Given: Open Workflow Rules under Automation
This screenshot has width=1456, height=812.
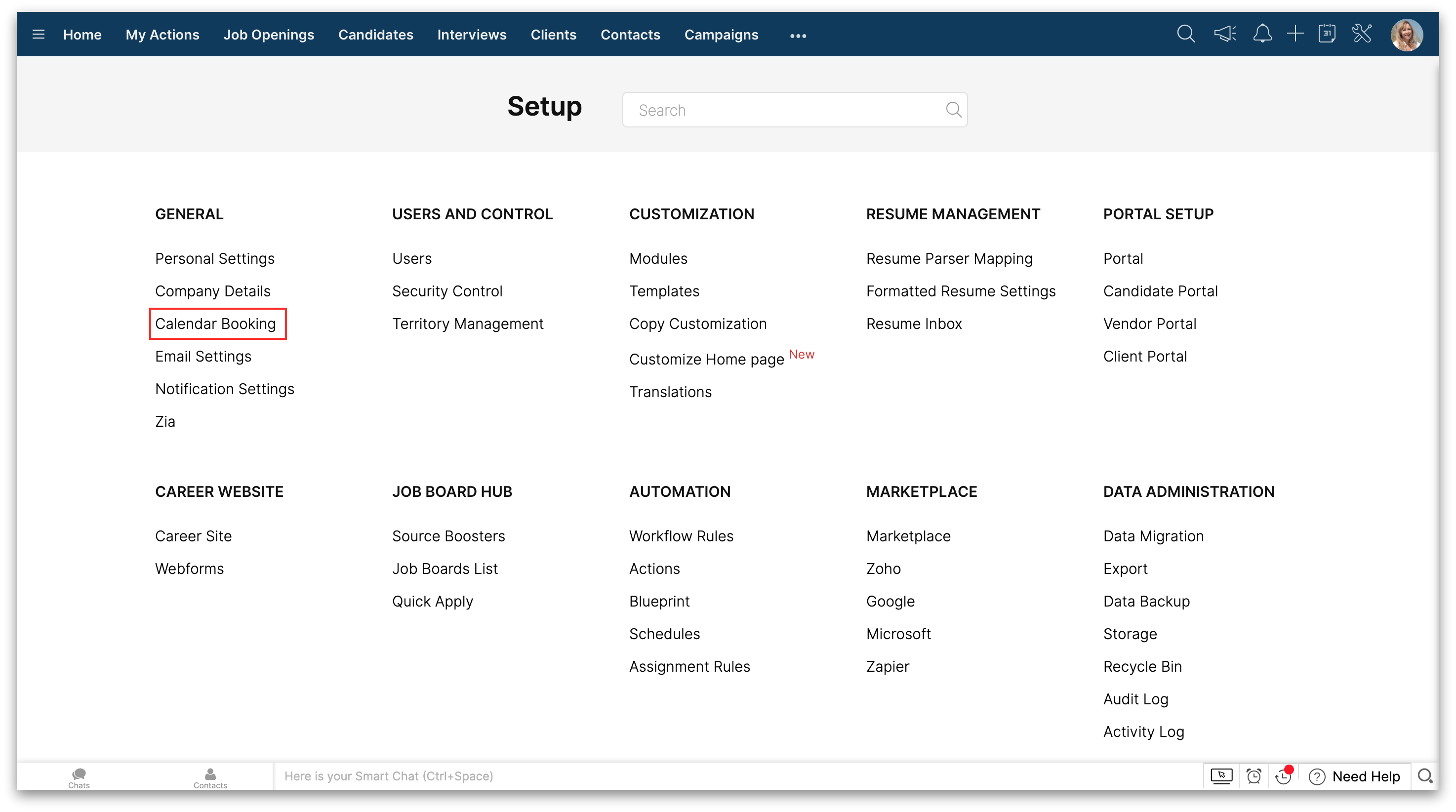Looking at the screenshot, I should pyautogui.click(x=681, y=536).
